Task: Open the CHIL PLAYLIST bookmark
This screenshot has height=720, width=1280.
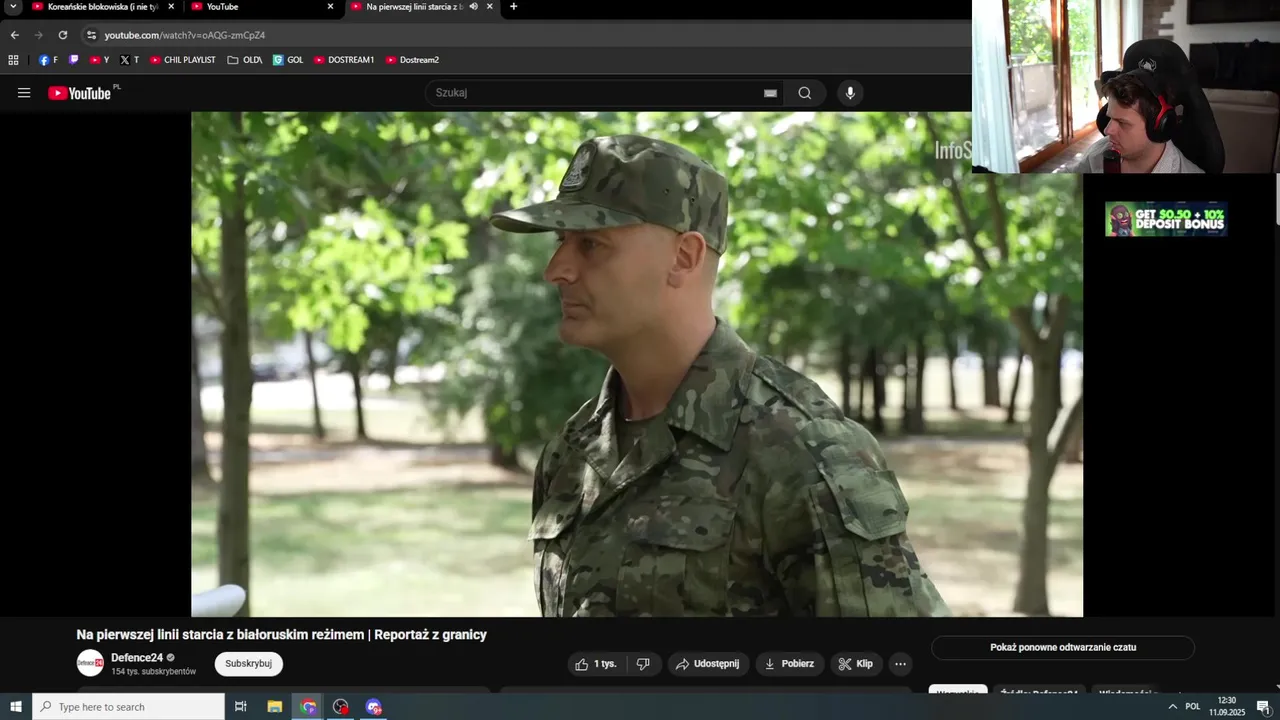Action: 182,60
